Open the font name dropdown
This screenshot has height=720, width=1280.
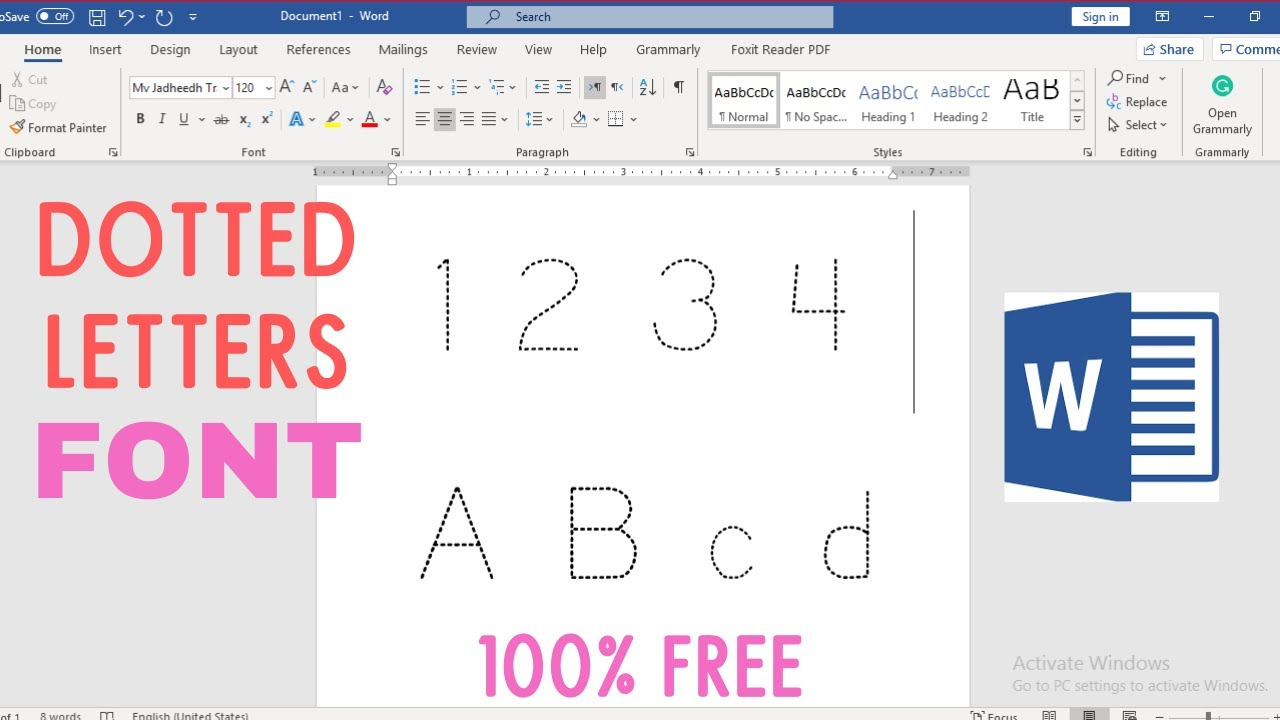tap(225, 87)
